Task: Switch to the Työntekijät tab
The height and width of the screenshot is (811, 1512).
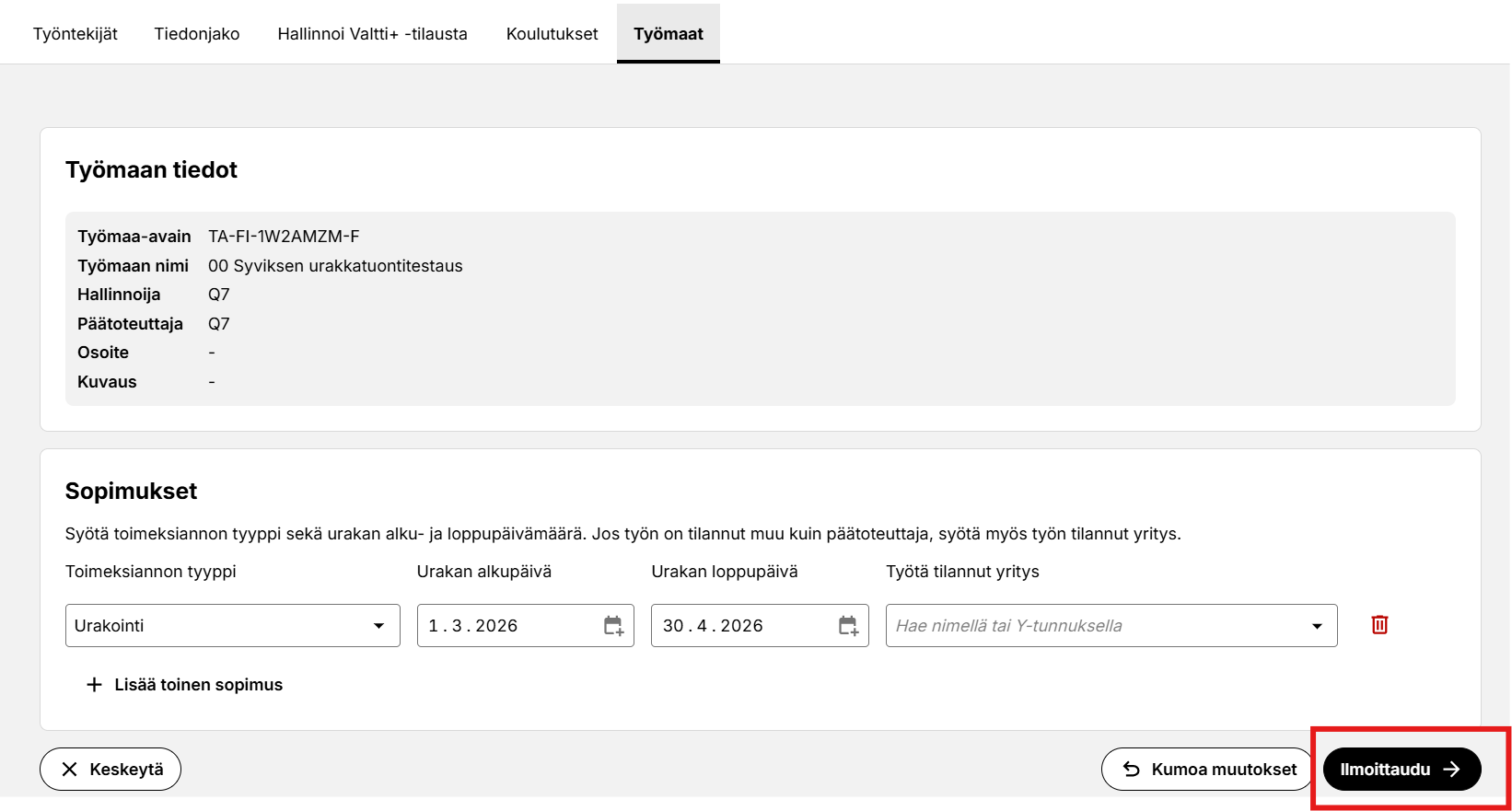Action: pos(76,34)
